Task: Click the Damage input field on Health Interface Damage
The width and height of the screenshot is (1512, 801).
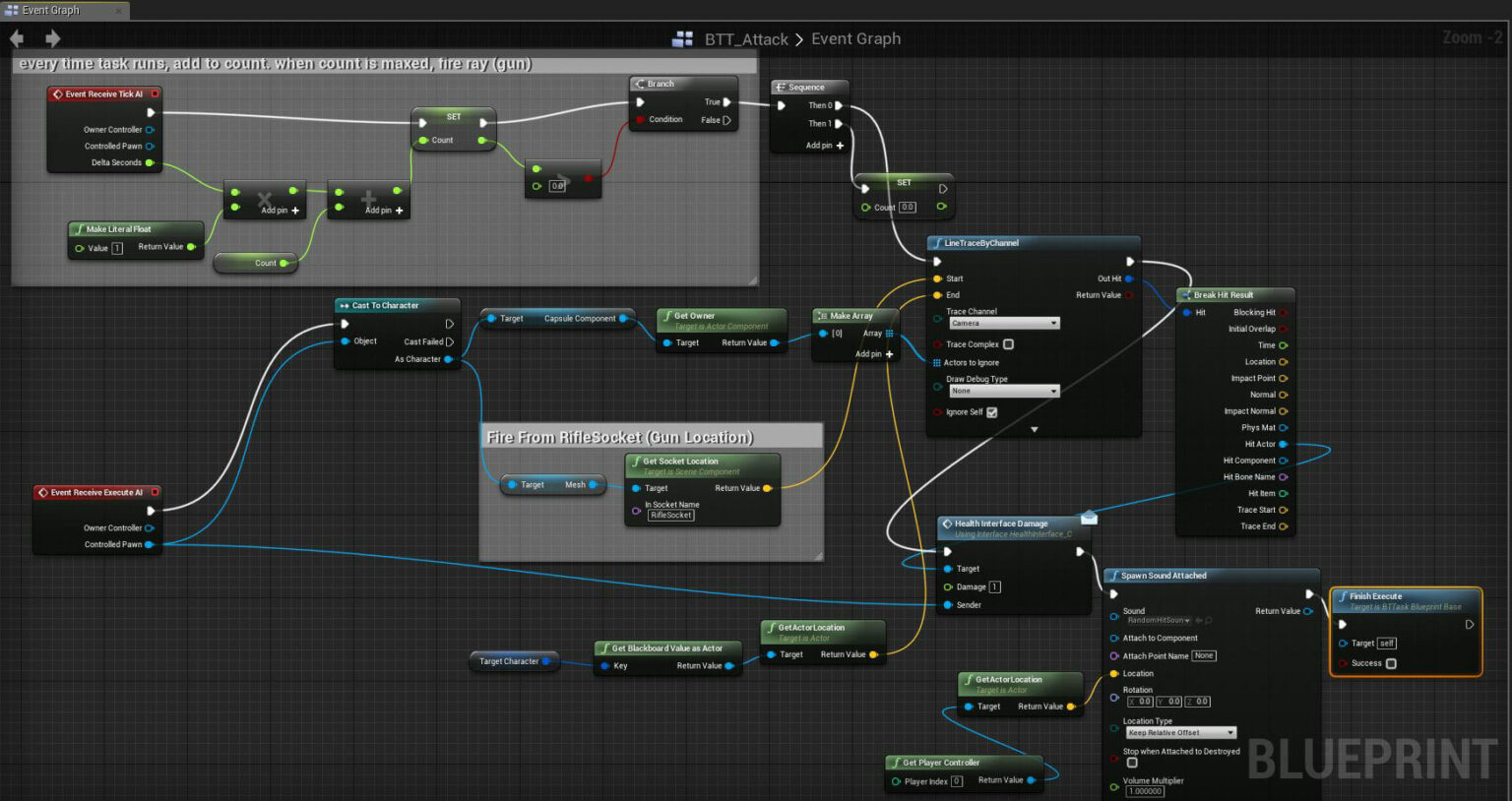Action: 994,586
